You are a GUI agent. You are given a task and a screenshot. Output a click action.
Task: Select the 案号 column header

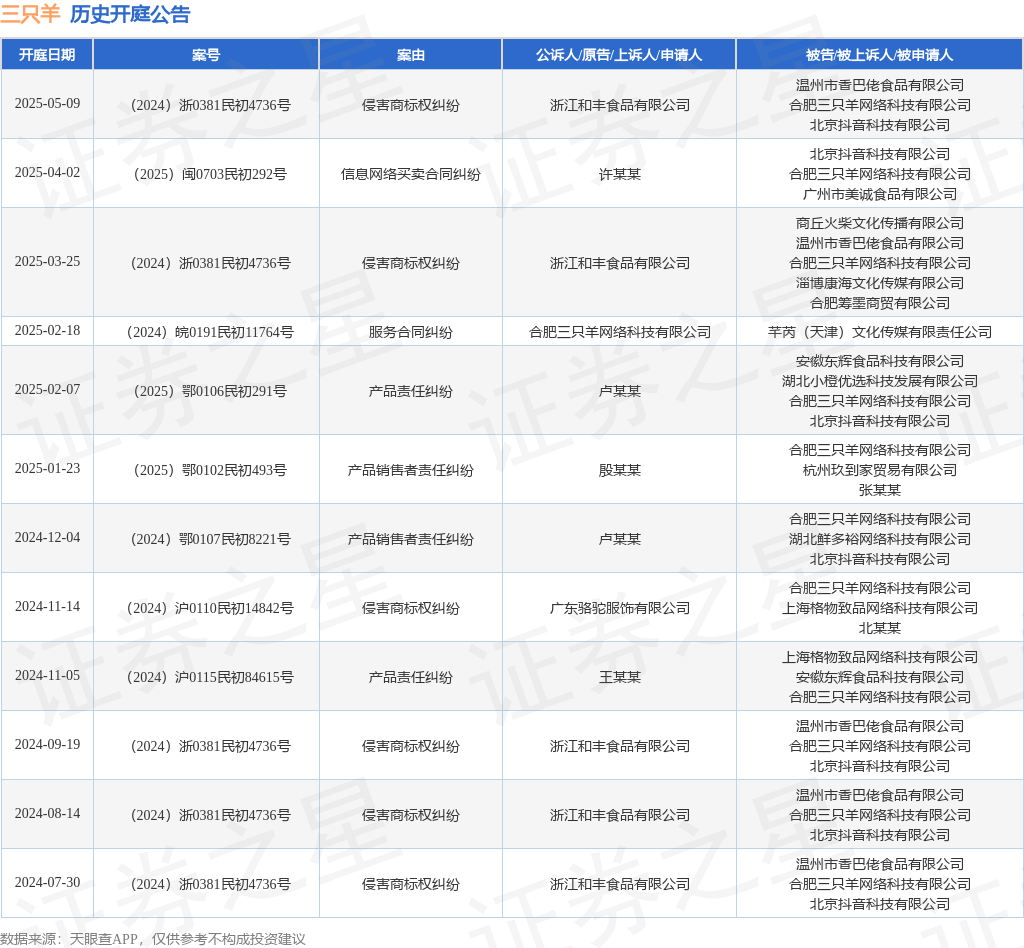pos(206,55)
